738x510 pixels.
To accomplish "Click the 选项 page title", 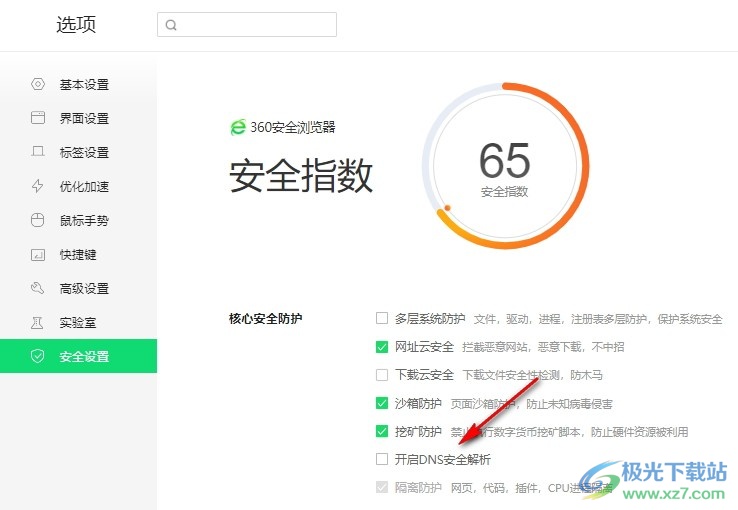I will click(76, 24).
